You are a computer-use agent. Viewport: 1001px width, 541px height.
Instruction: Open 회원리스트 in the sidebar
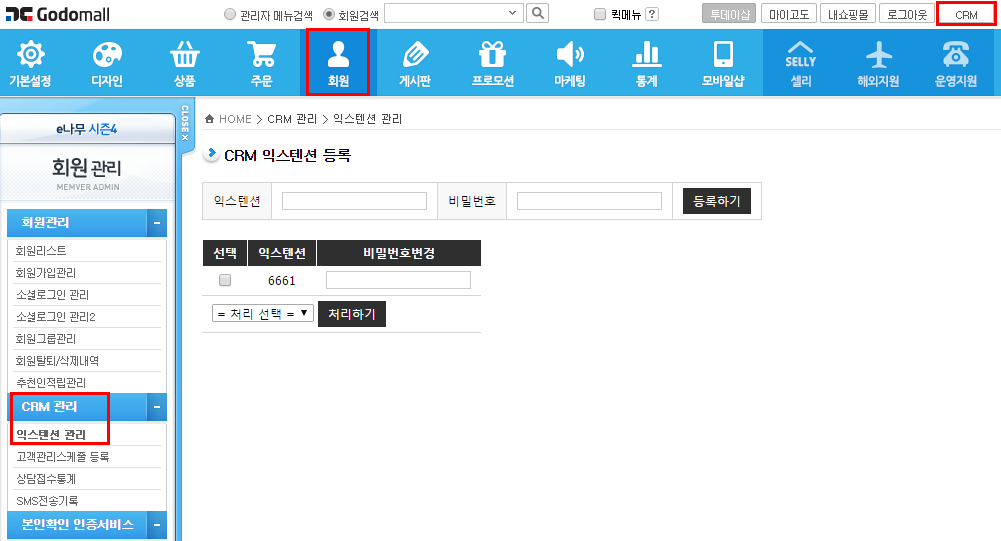(x=41, y=251)
